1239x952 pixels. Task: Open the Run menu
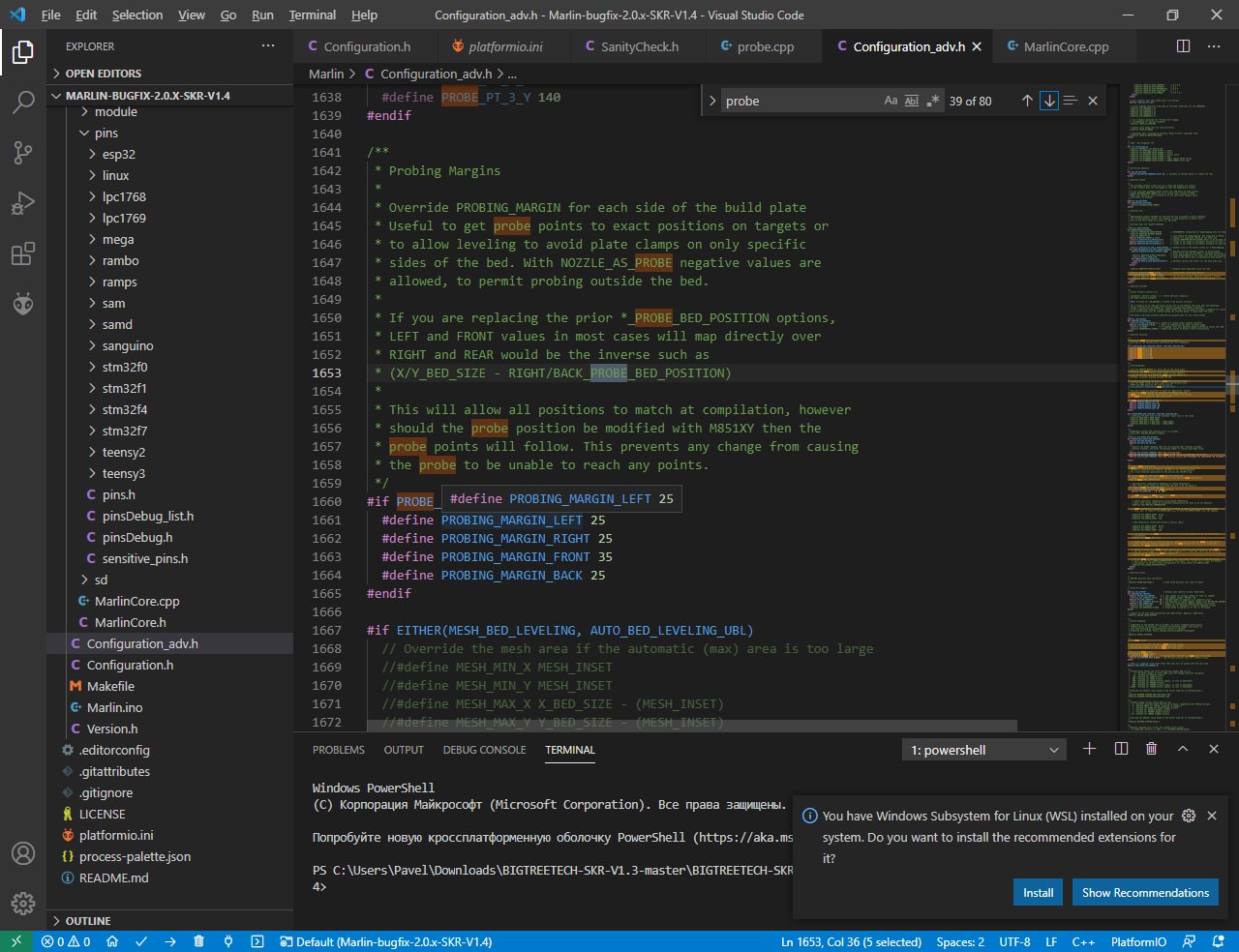point(262,15)
